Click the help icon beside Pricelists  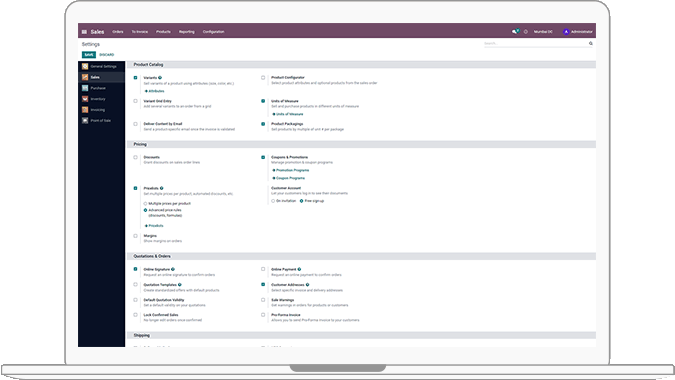point(162,188)
